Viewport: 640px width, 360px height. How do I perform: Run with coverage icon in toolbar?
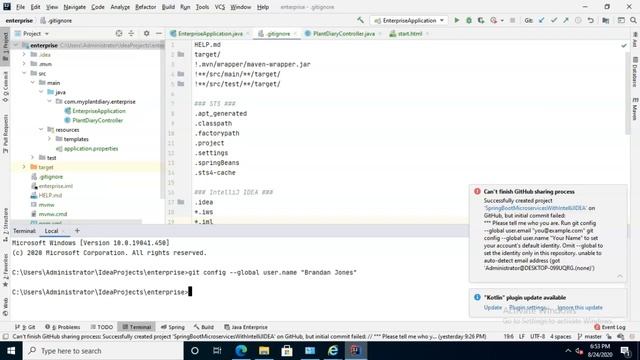[481, 20]
